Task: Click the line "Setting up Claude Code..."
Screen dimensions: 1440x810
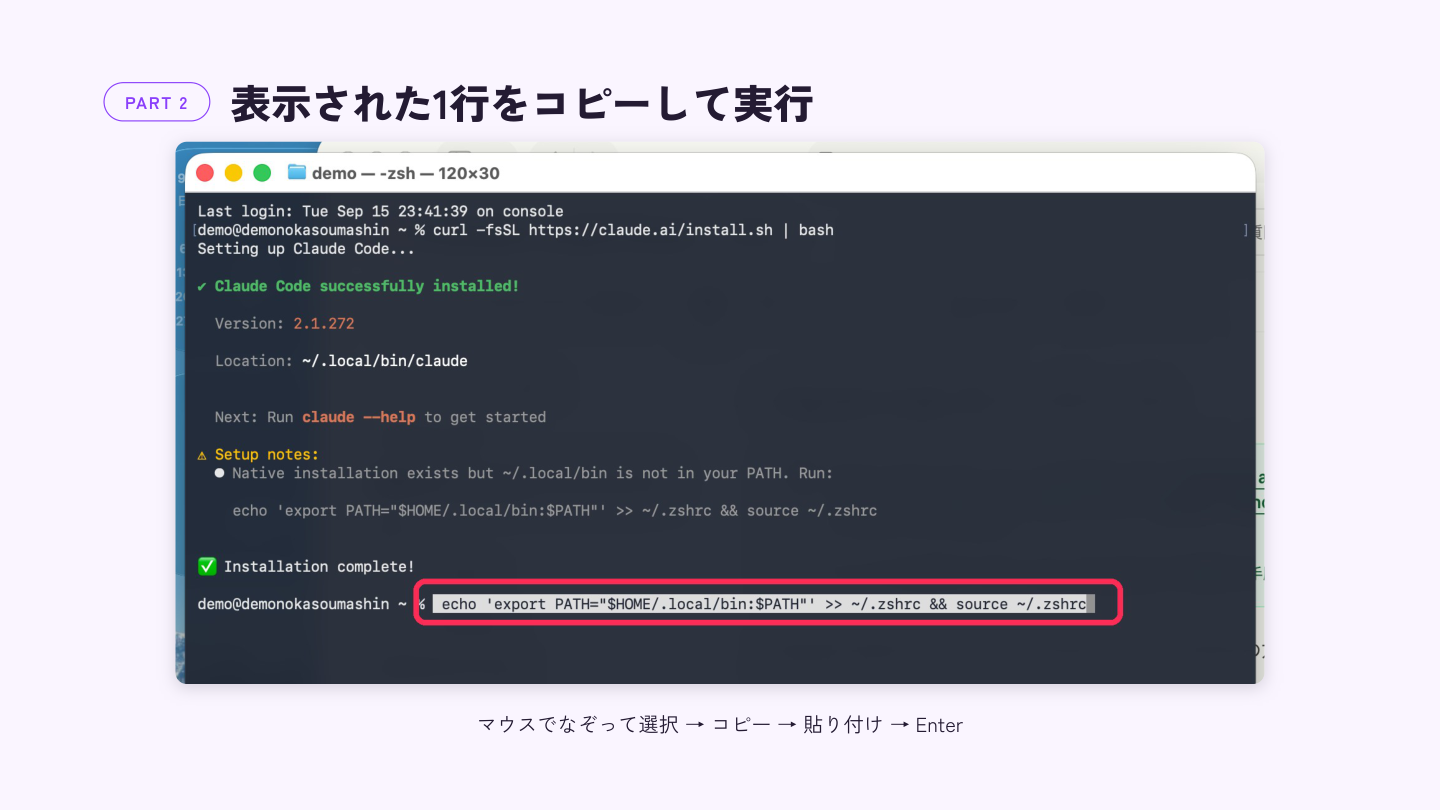Action: click(x=306, y=249)
